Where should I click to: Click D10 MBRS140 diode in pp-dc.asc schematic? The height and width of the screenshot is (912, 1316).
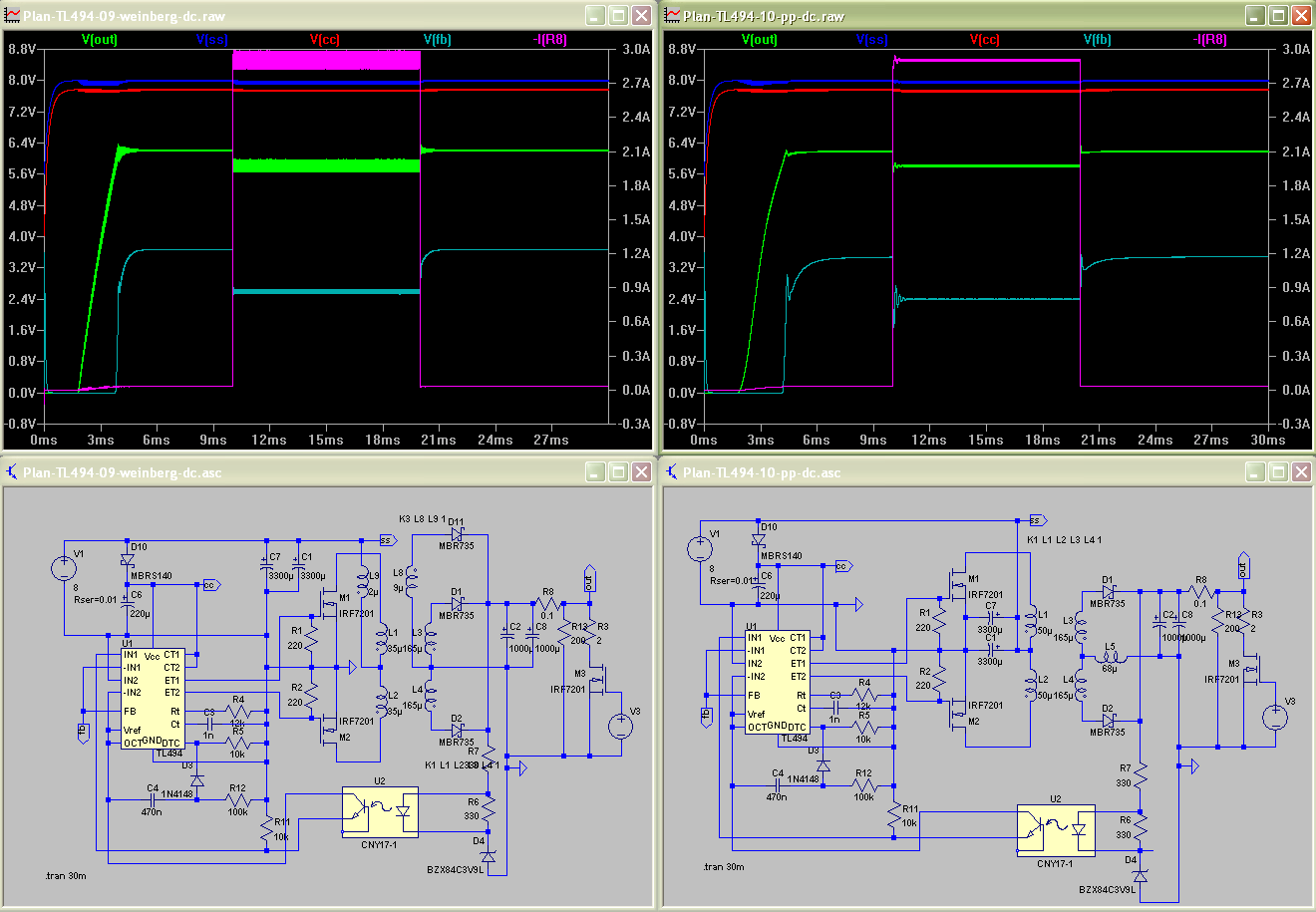click(759, 540)
